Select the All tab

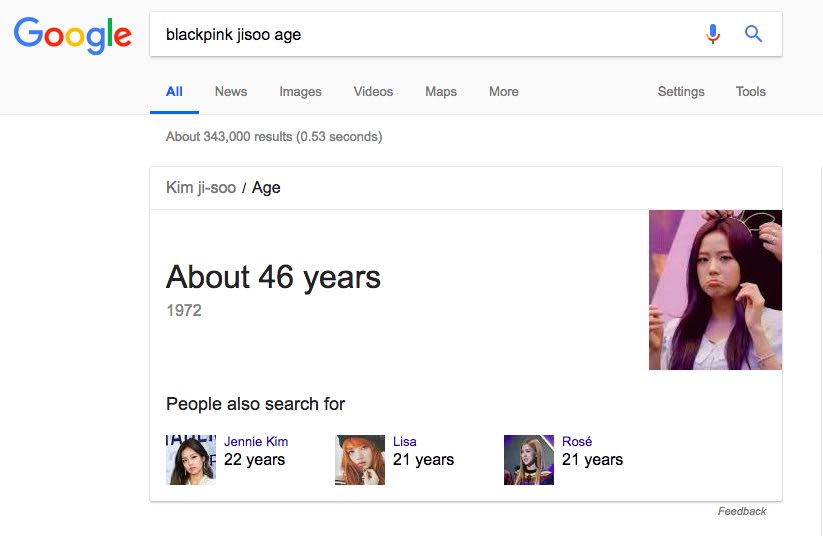174,91
